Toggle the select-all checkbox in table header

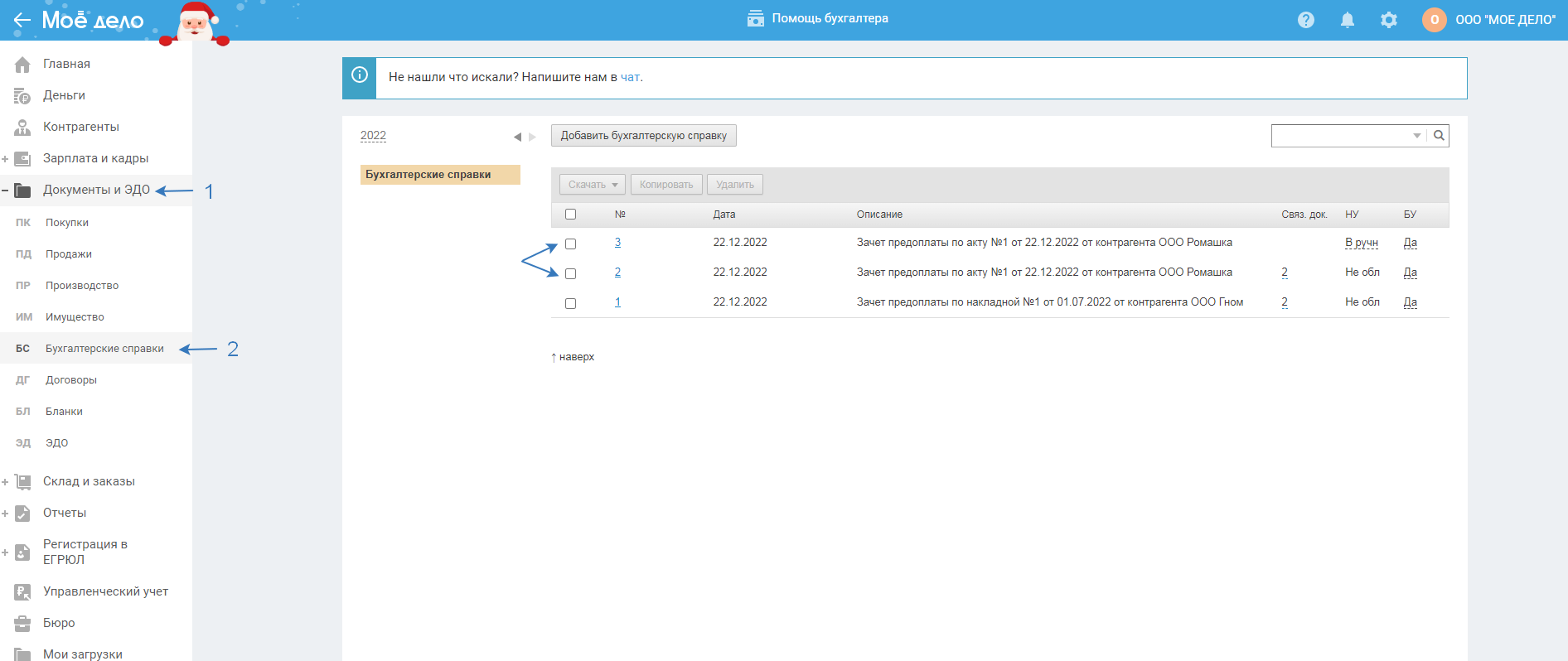coord(570,215)
